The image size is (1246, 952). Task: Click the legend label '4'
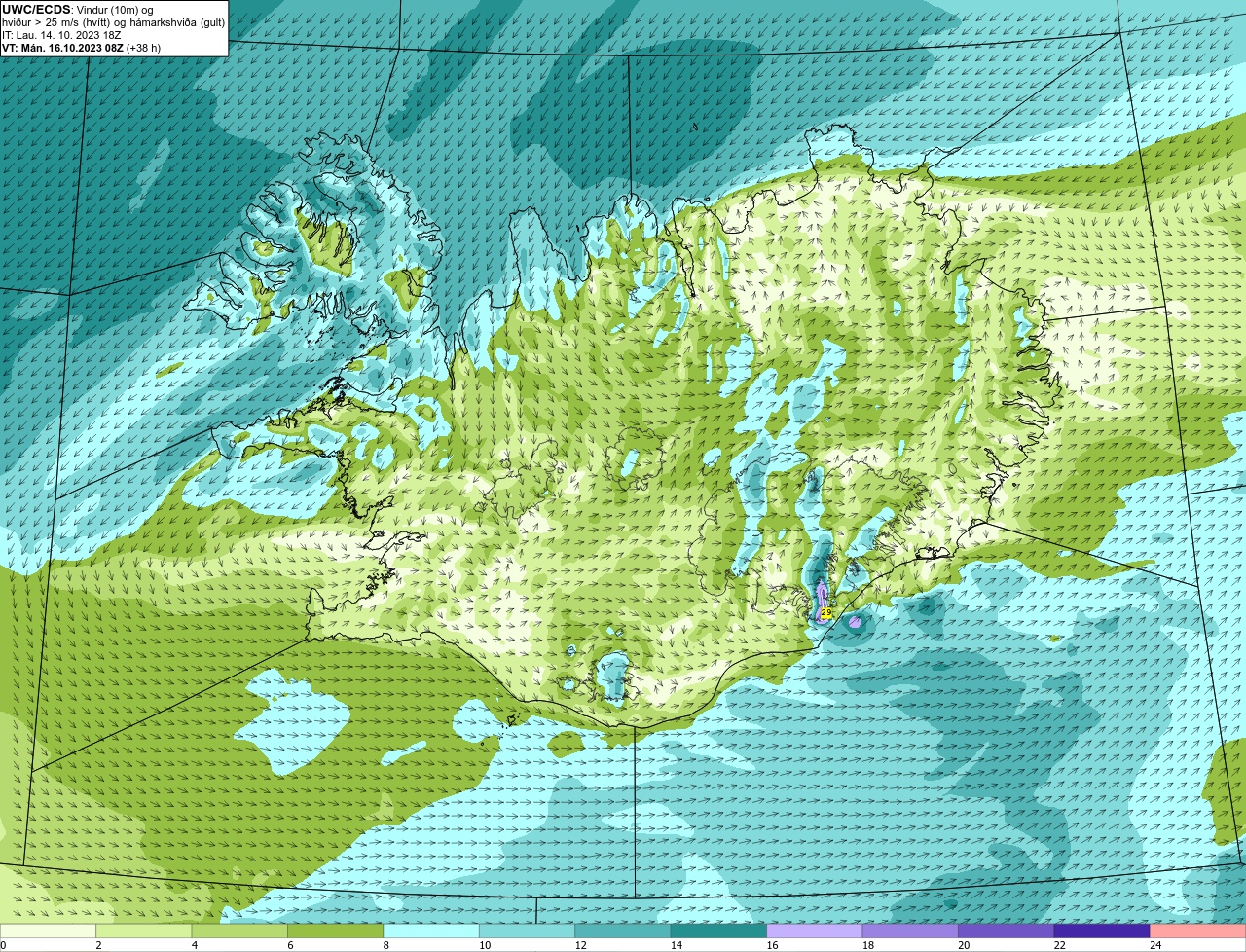click(194, 945)
